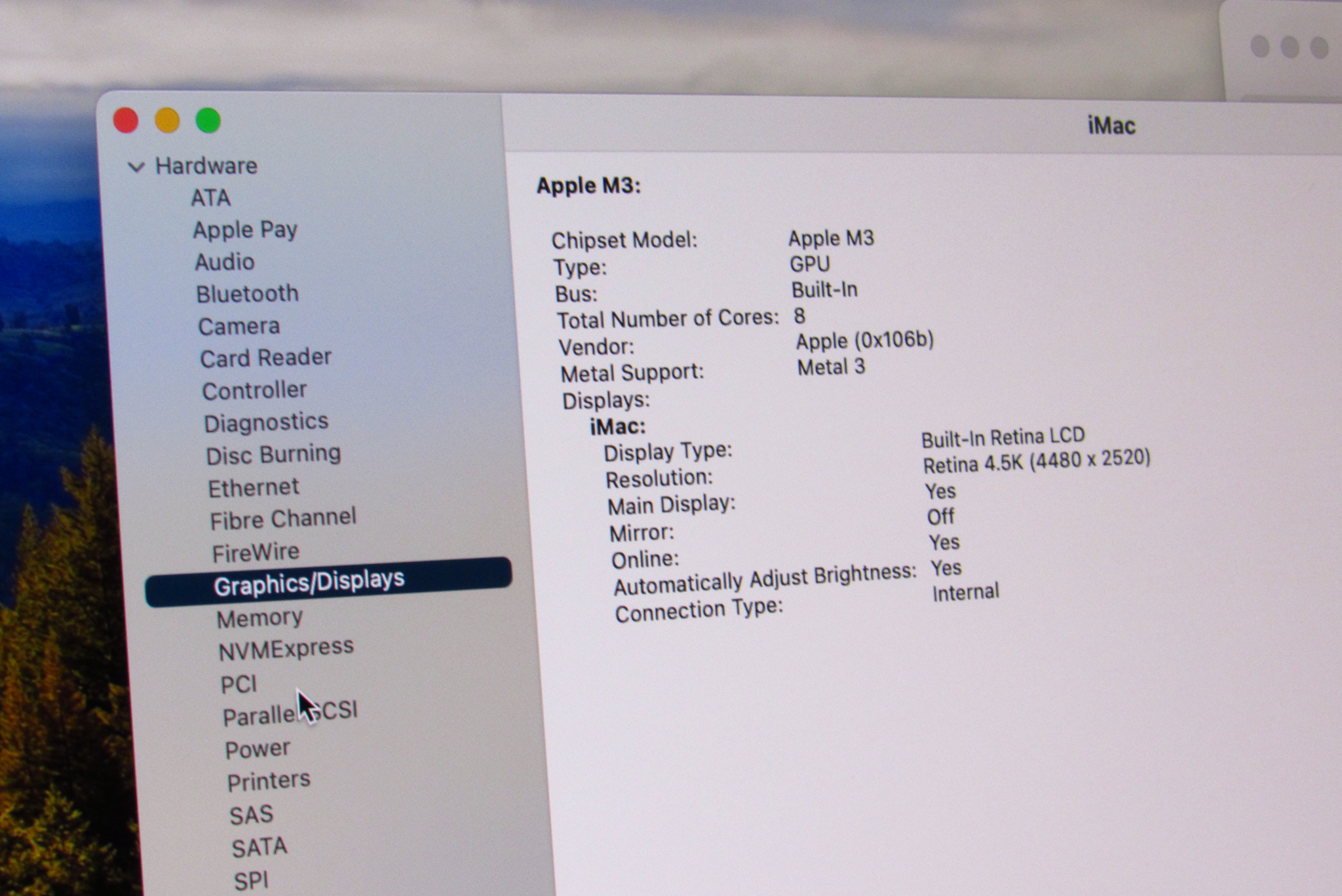This screenshot has height=896, width=1342.
Task: Open the Ethernet hardware entry
Action: [x=253, y=488]
